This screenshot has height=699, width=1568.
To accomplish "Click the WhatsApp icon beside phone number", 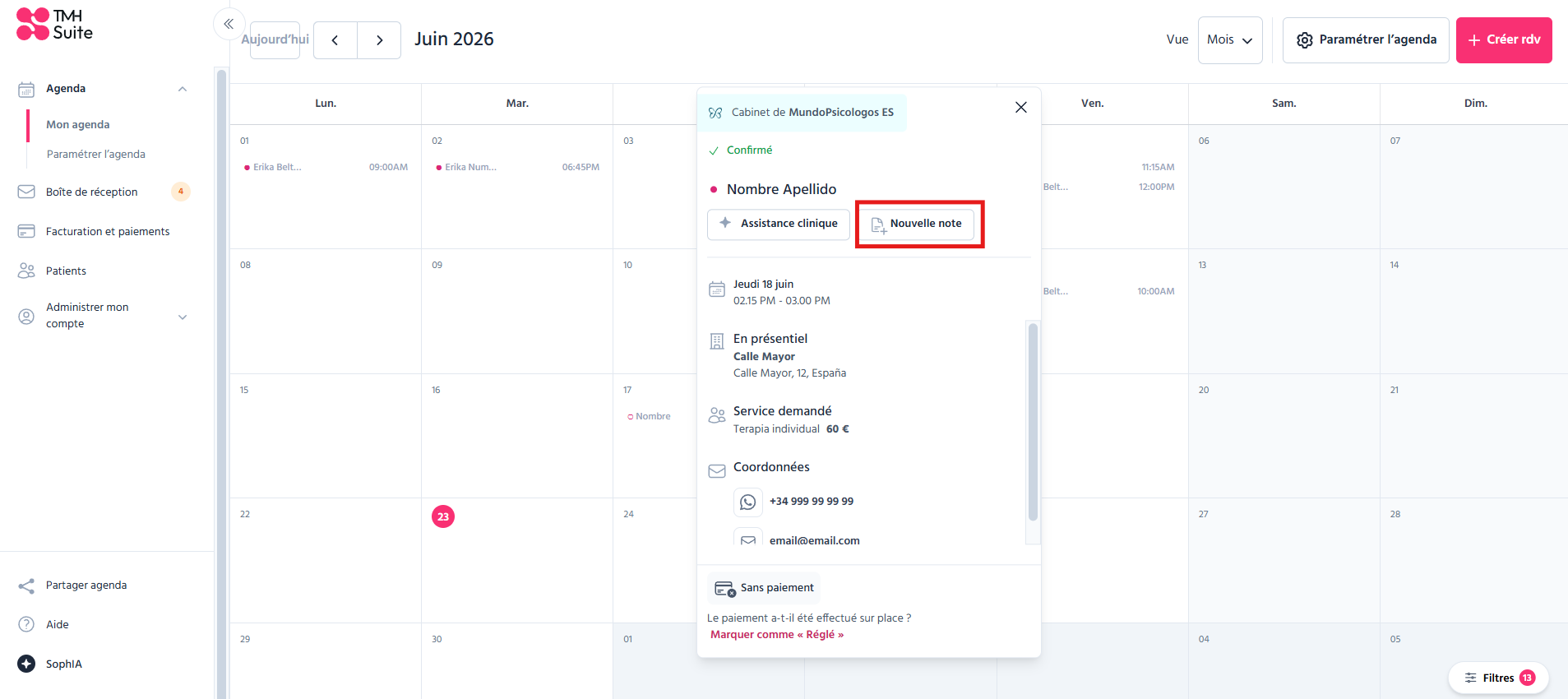I will coord(747,502).
